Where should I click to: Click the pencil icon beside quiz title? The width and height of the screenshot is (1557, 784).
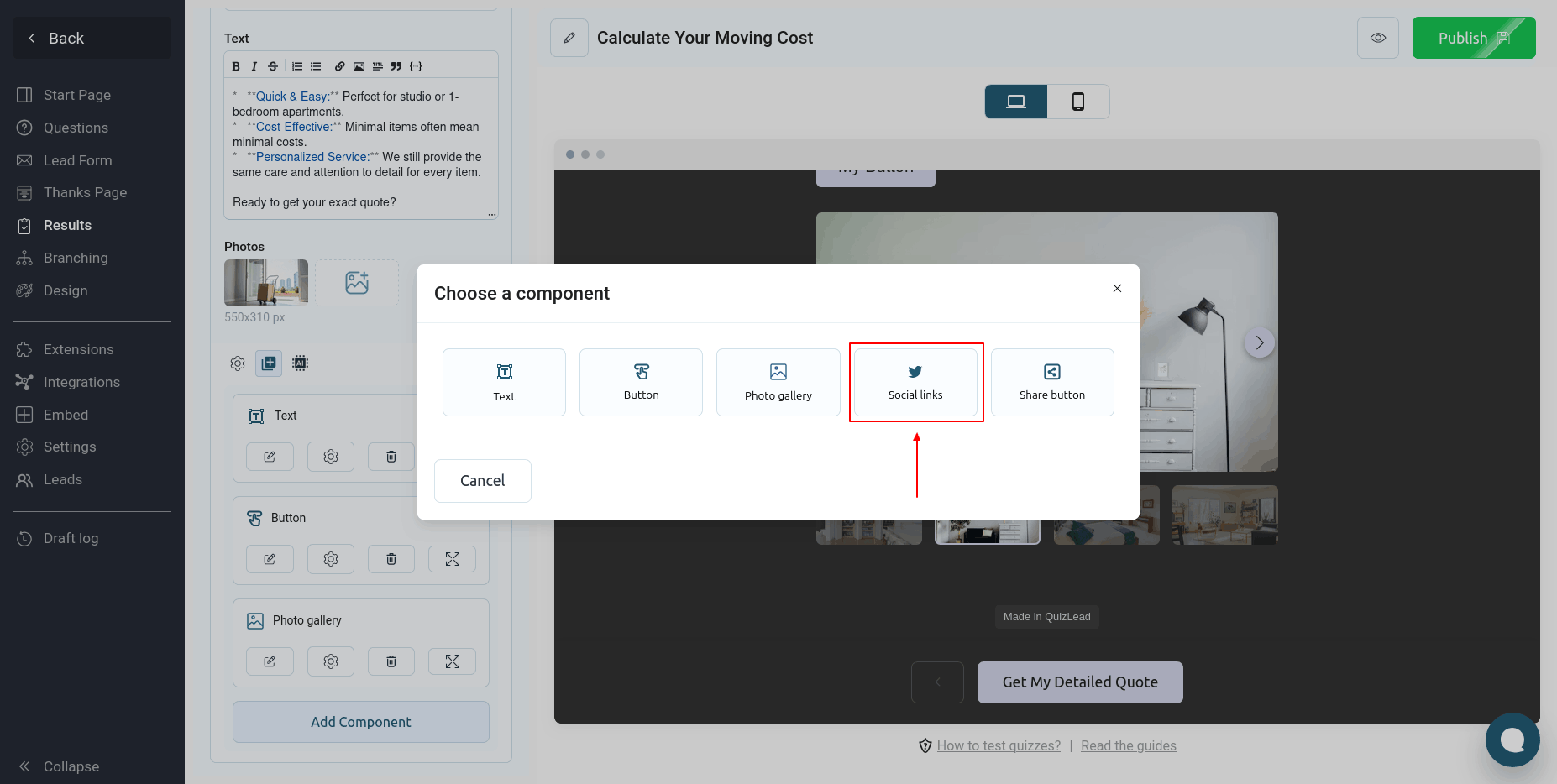point(569,38)
